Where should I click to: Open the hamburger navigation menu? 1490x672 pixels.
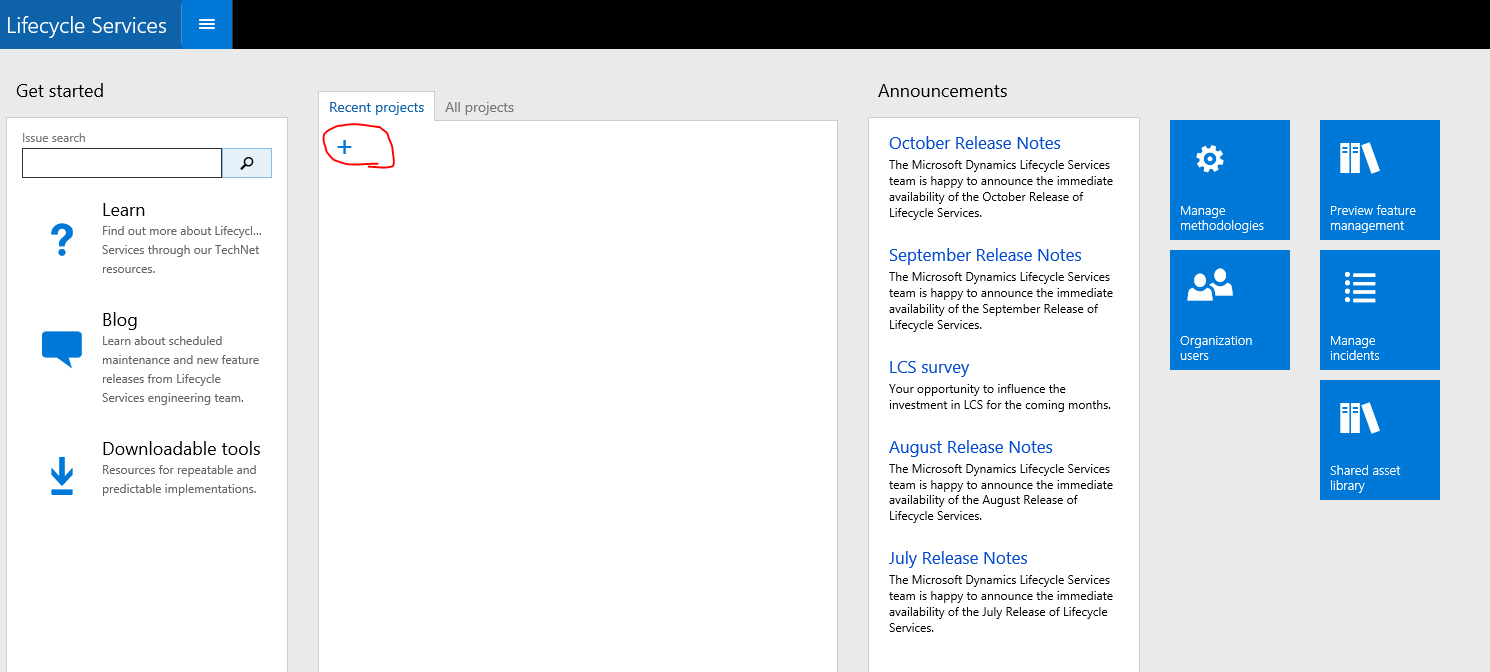tap(207, 24)
